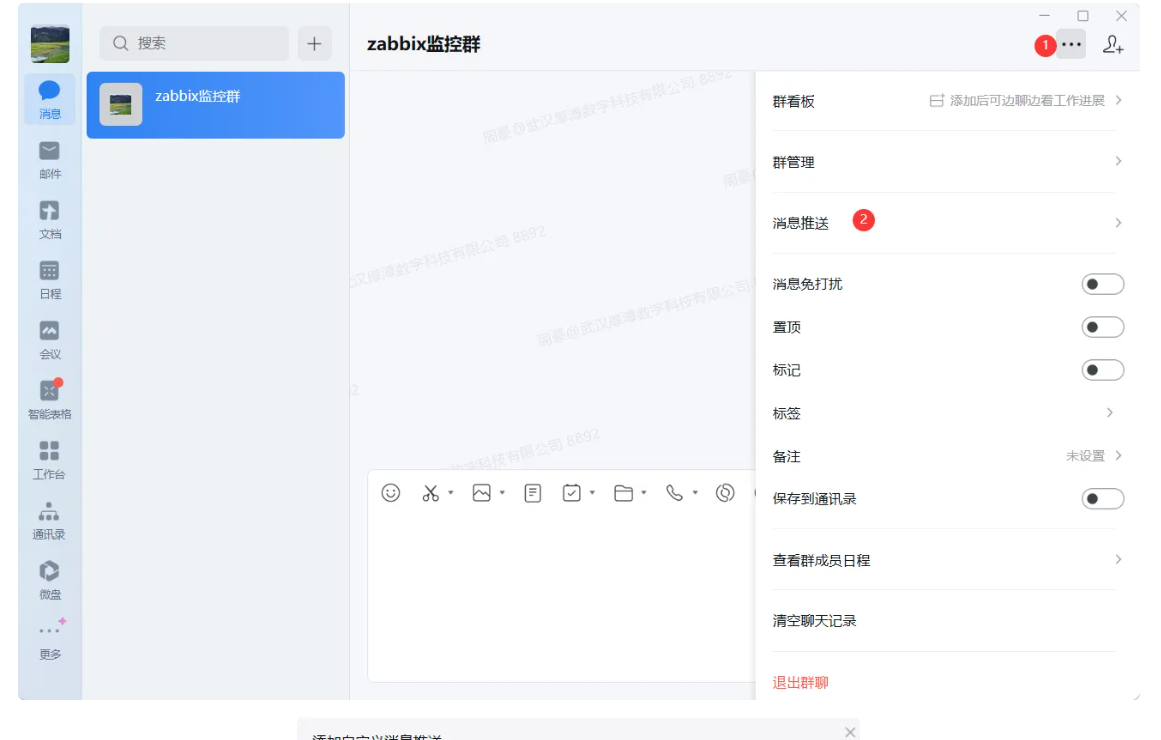1161x740 pixels.
Task: Open the 邮件 (Mail) sidebar icon
Action: click(49, 158)
